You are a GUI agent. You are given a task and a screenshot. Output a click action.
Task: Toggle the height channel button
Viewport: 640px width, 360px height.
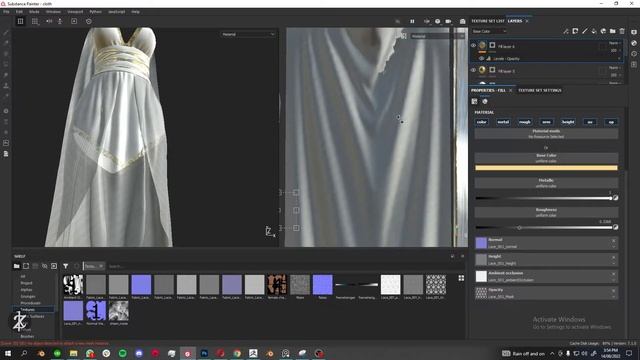click(x=568, y=122)
